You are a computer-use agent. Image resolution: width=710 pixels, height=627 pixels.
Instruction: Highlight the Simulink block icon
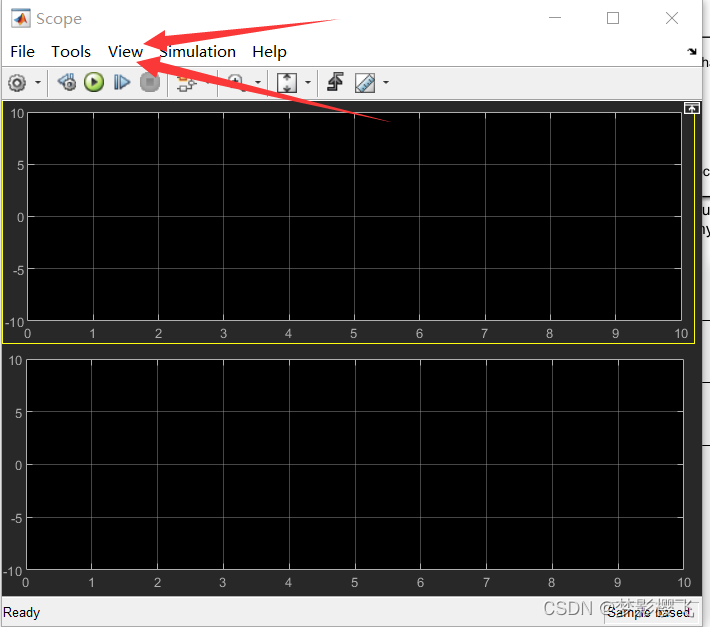(186, 84)
